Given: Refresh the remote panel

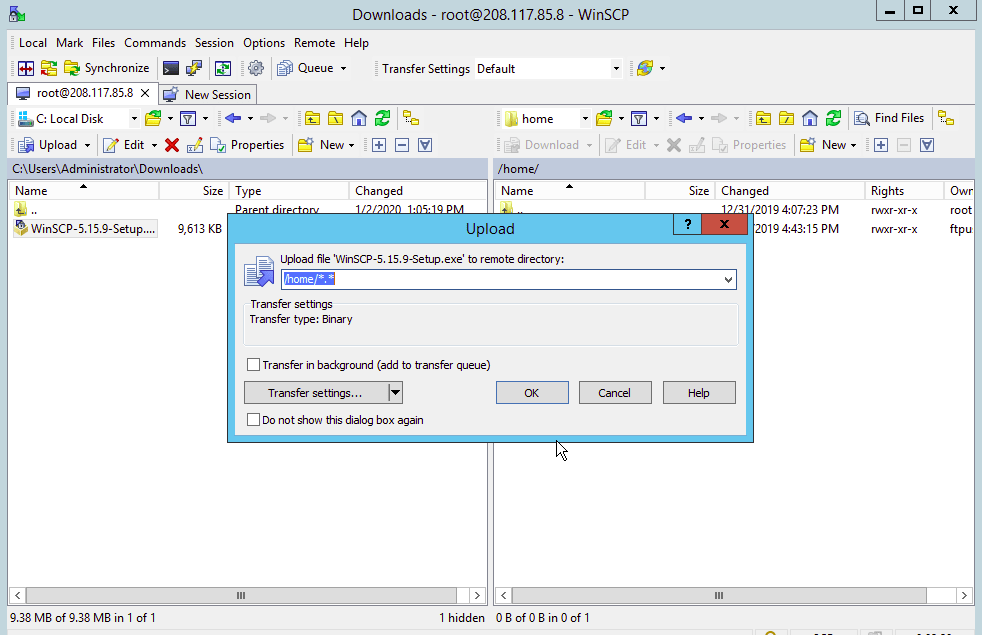Looking at the screenshot, I should 834,118.
